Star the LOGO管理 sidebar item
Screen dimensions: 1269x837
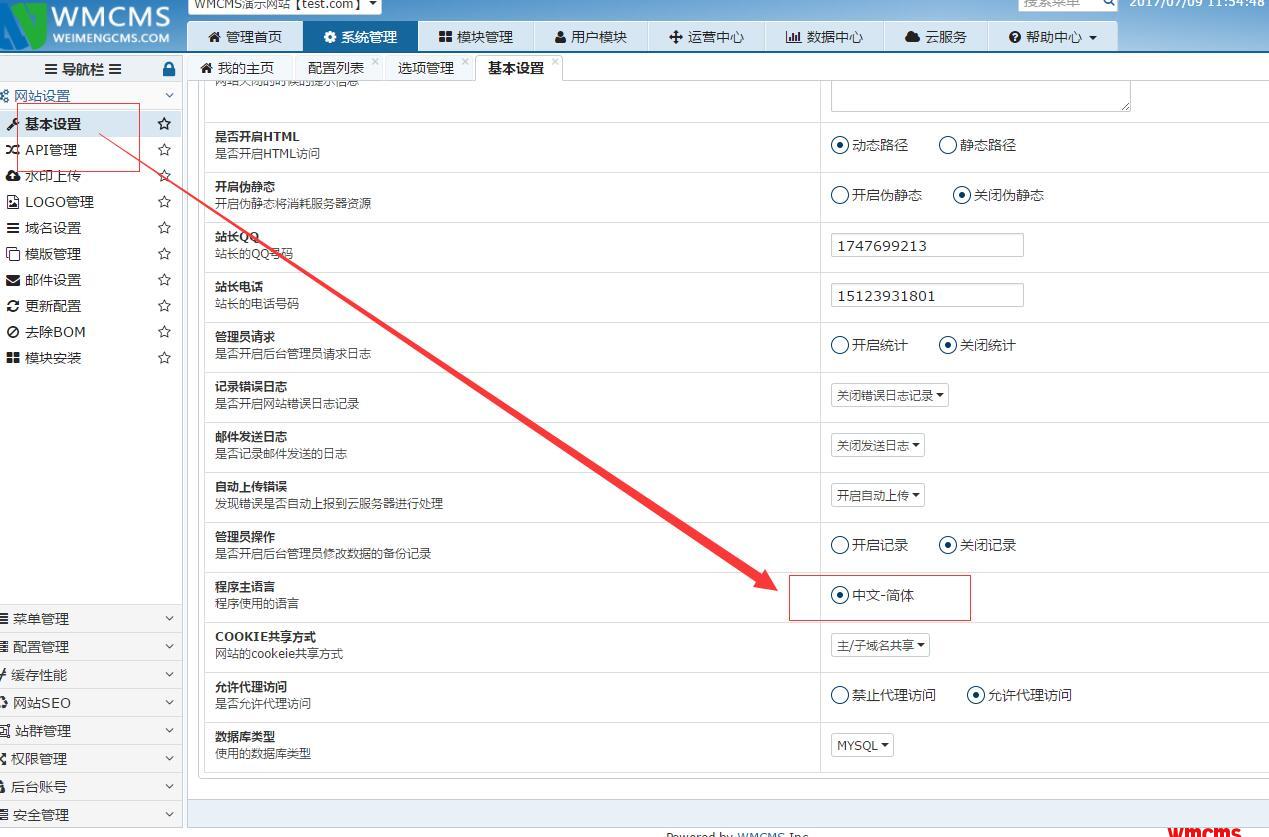tap(164, 202)
